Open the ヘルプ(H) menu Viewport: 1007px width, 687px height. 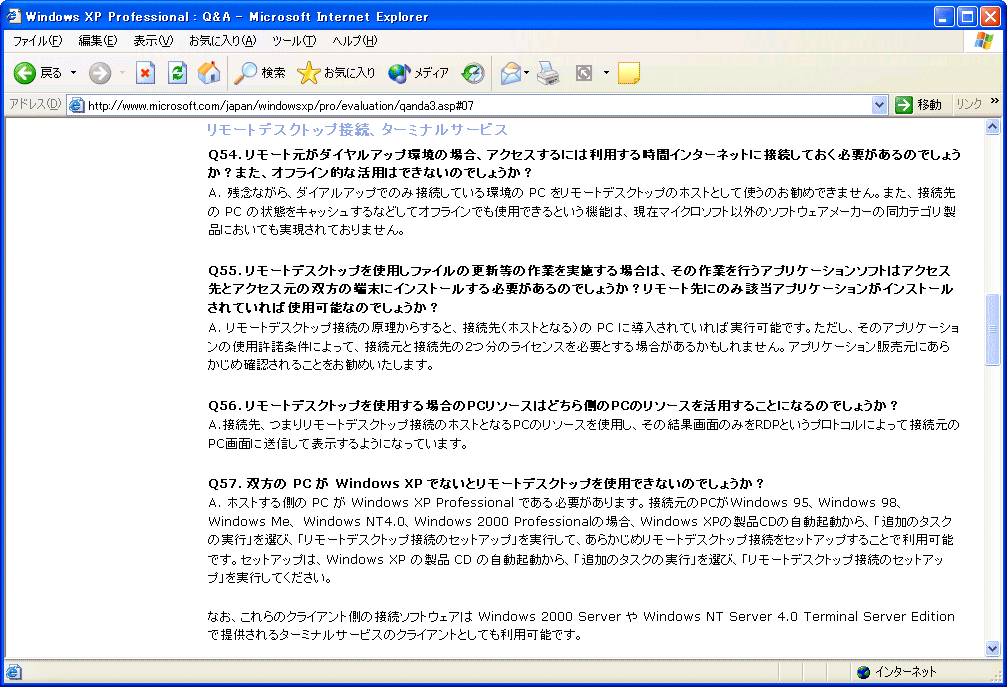click(x=355, y=41)
